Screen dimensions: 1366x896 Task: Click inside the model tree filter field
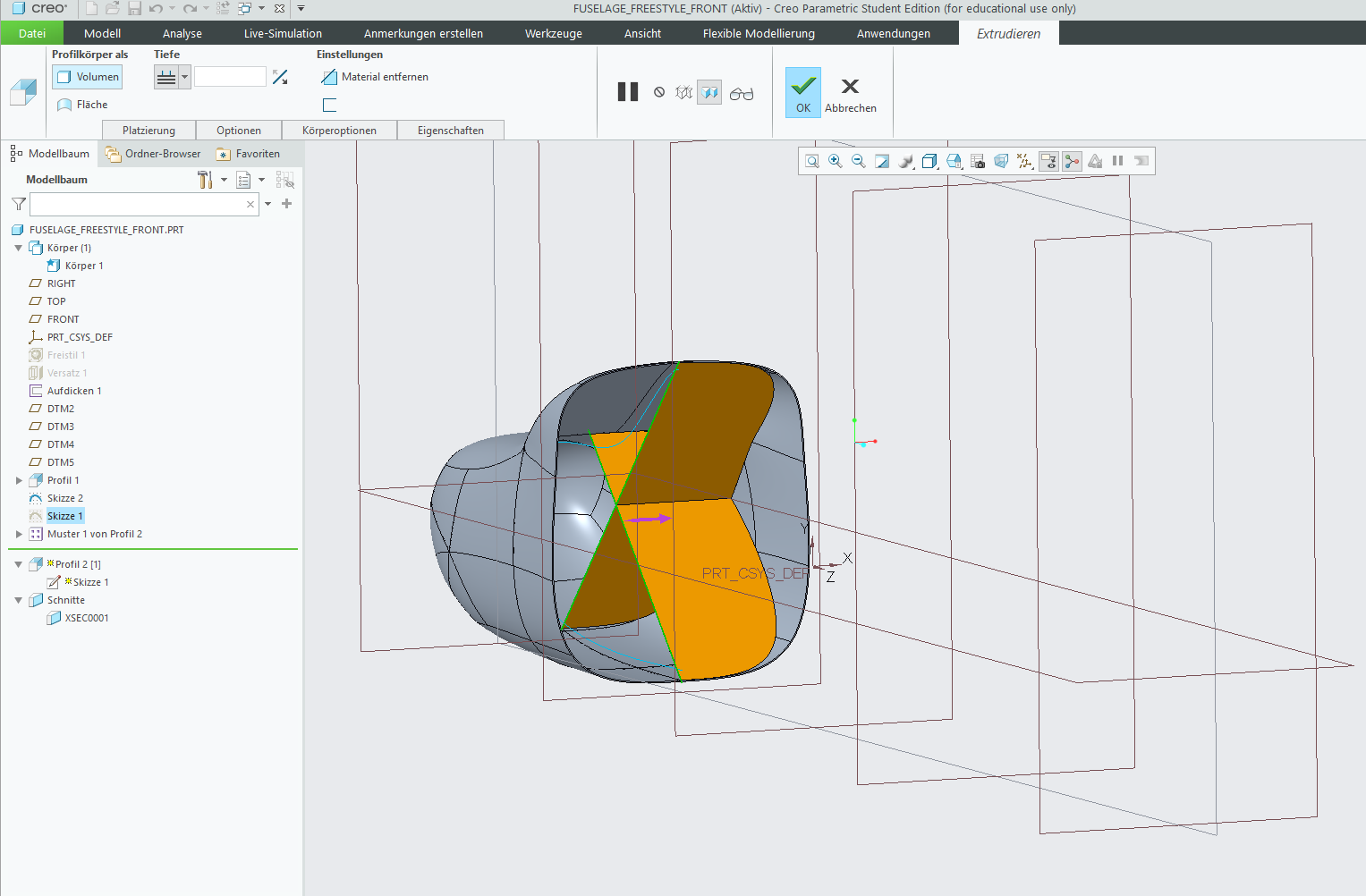139,204
